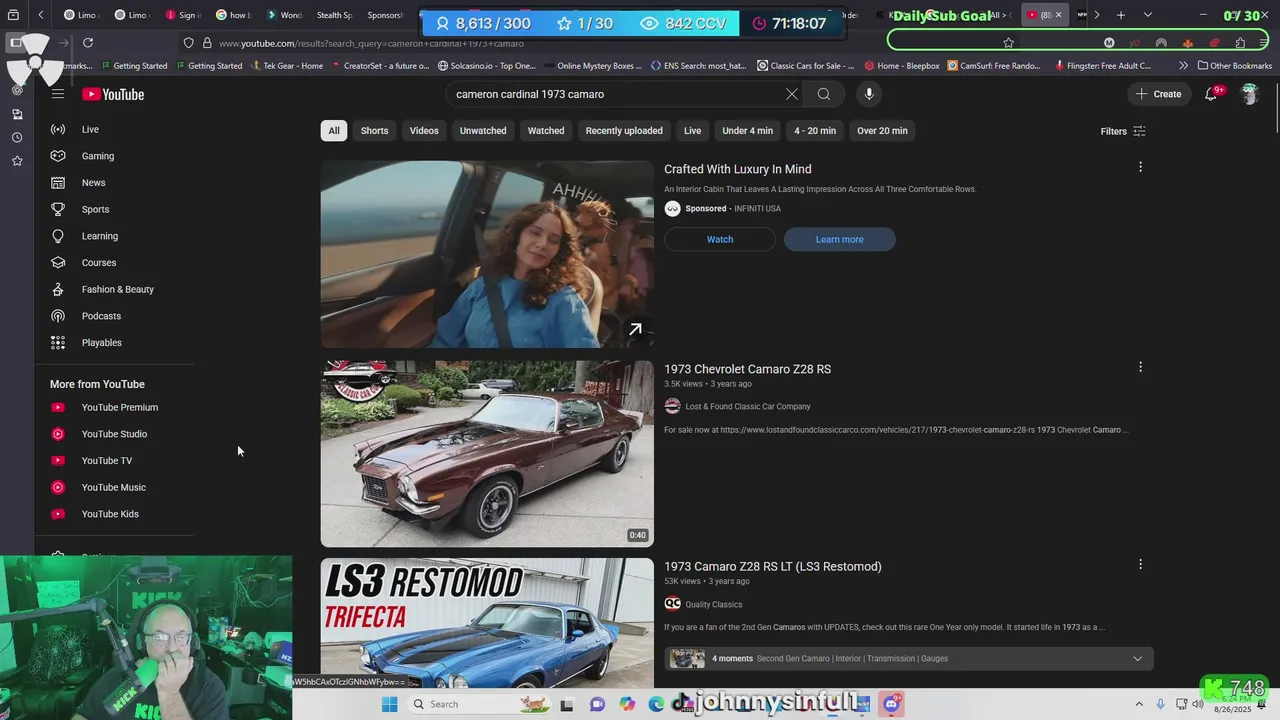1280x720 pixels.
Task: Select the Recently uploaded chip
Action: point(624,131)
